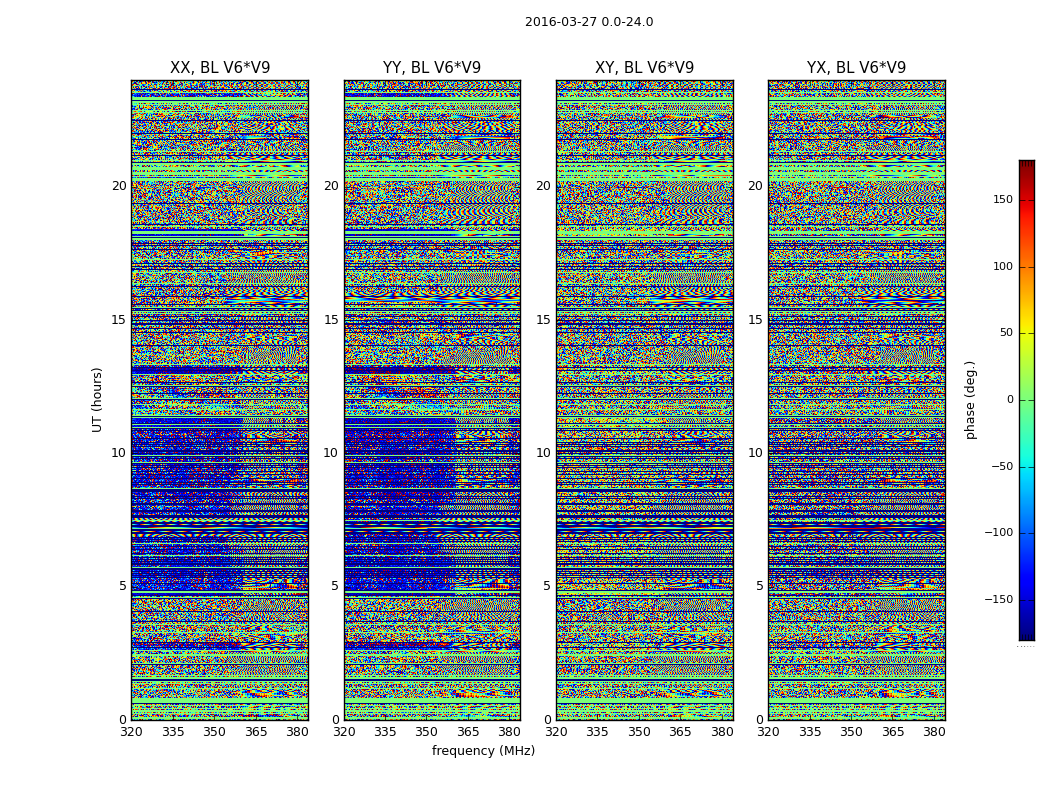Click colorbar tick label '−50'
The image size is (1050, 800).
(1002, 466)
